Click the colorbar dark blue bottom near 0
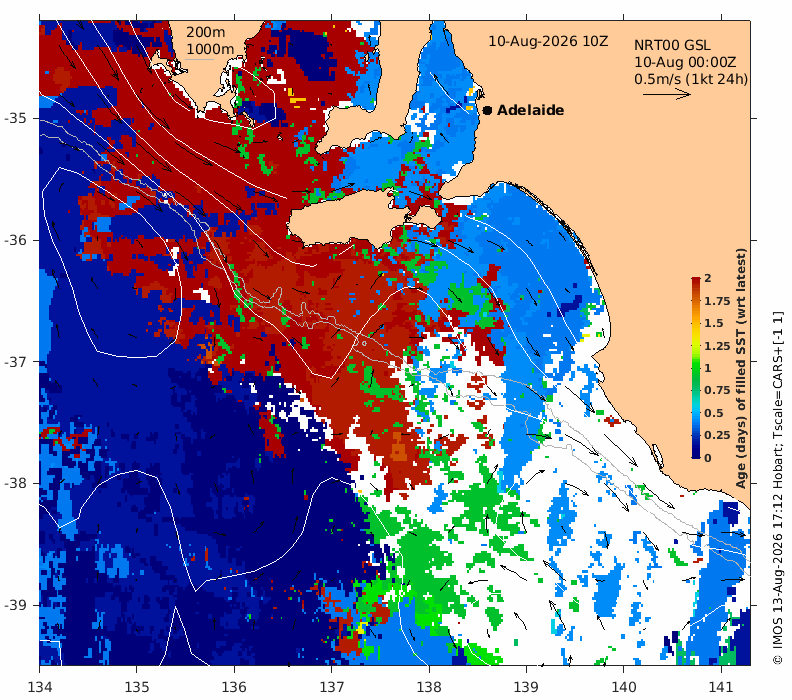 tap(696, 454)
